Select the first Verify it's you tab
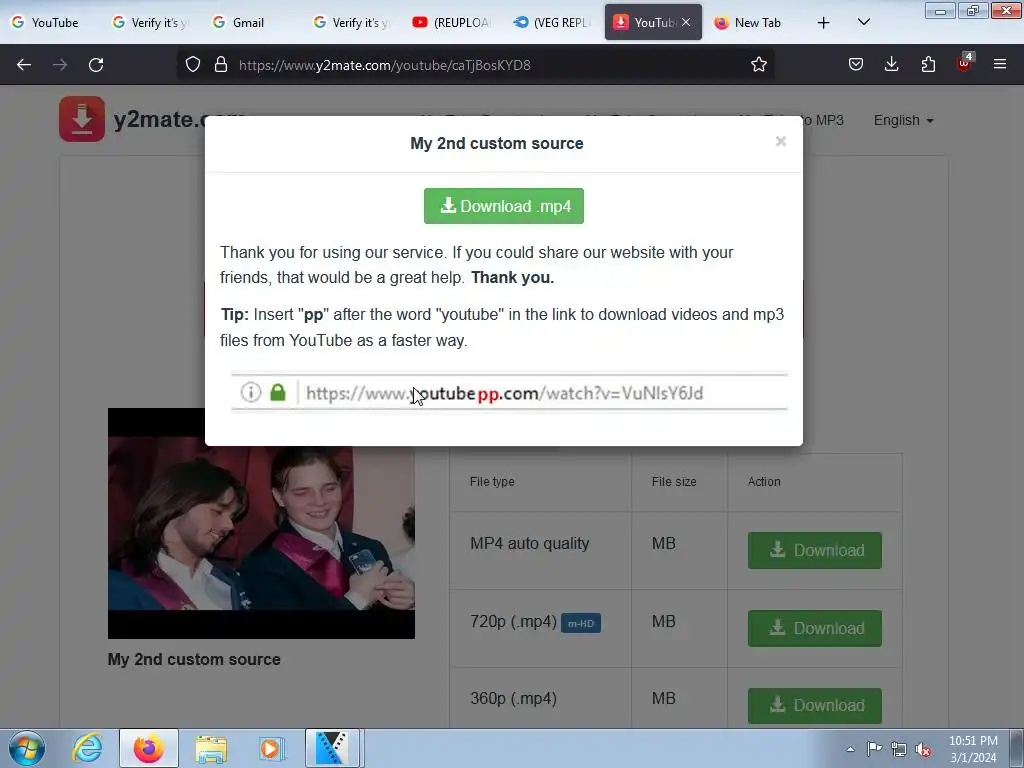1024x768 pixels. pyautogui.click(x=152, y=23)
